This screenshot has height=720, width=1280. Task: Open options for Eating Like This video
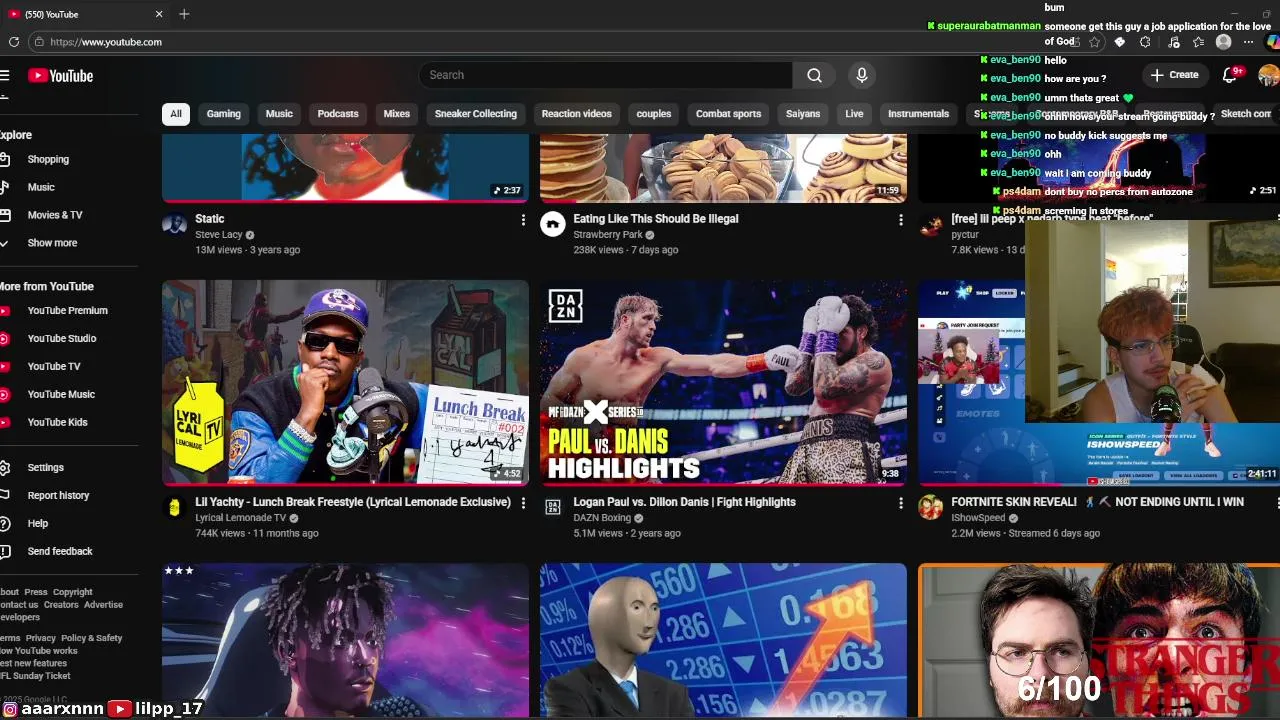click(900, 220)
